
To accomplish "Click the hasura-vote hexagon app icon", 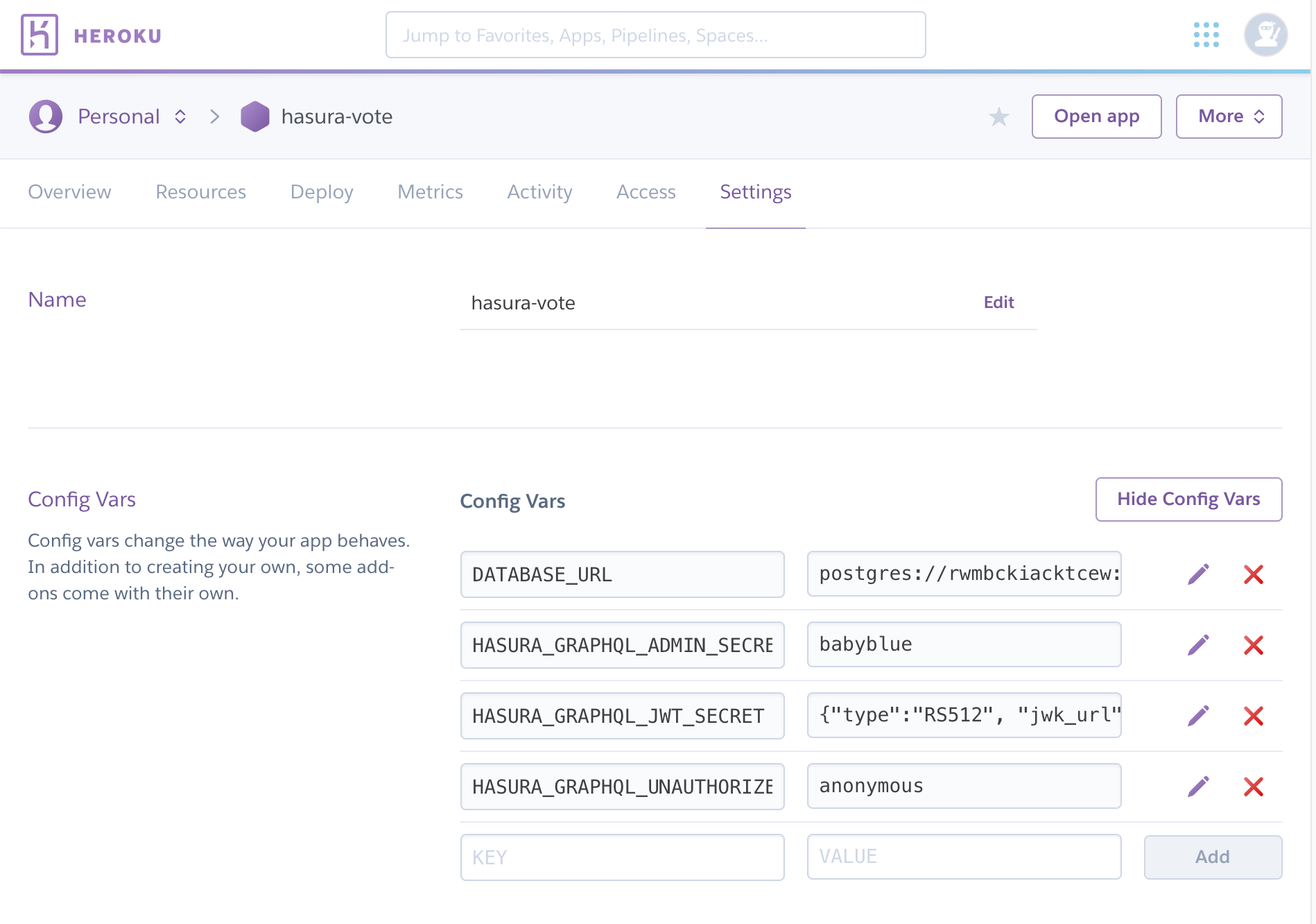I will (x=255, y=117).
